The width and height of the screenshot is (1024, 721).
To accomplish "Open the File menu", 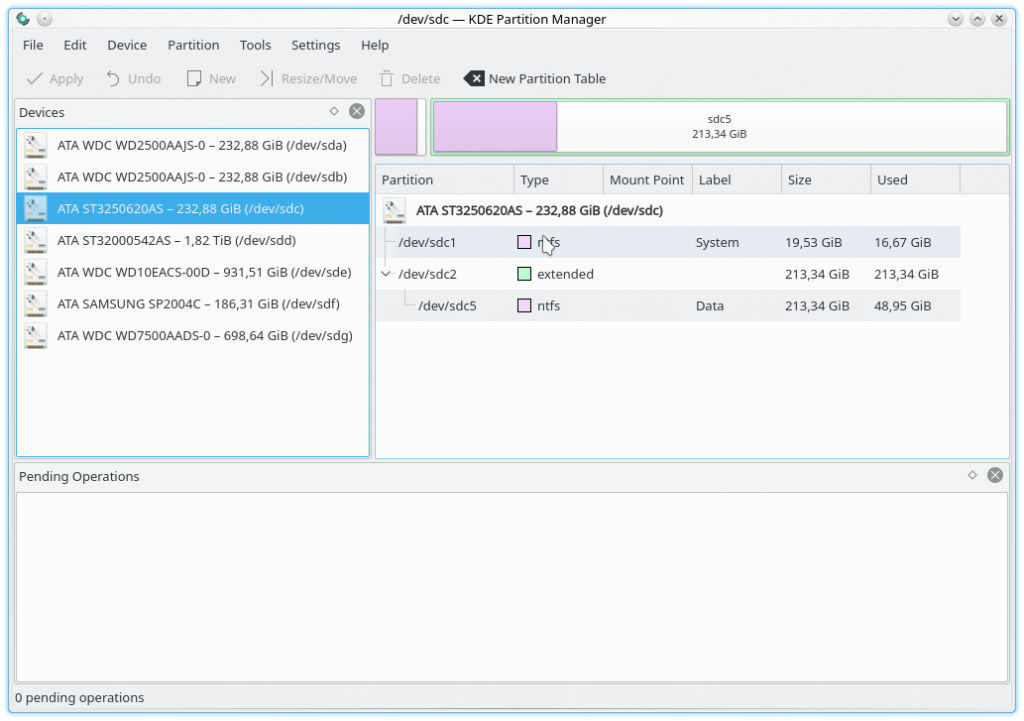I will pyautogui.click(x=33, y=45).
